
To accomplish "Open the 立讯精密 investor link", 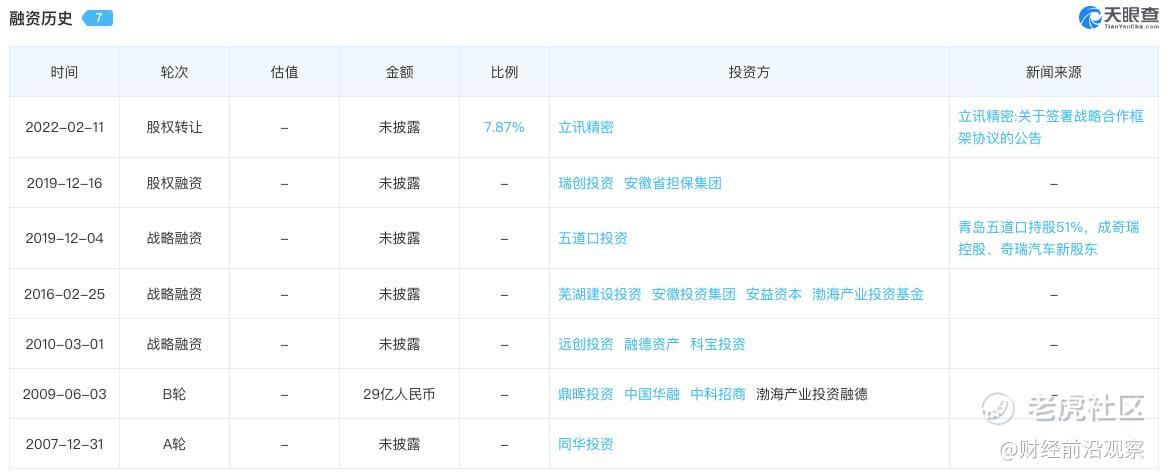I will [586, 127].
